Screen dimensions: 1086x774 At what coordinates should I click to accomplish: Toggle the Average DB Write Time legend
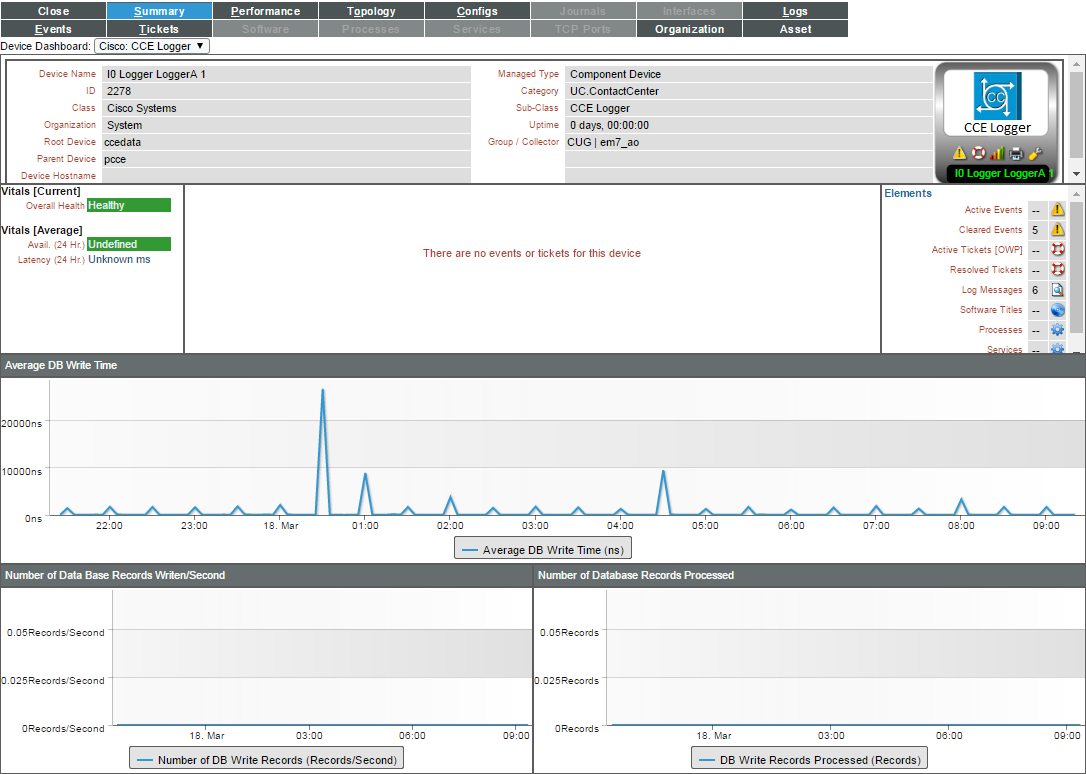pos(543,550)
